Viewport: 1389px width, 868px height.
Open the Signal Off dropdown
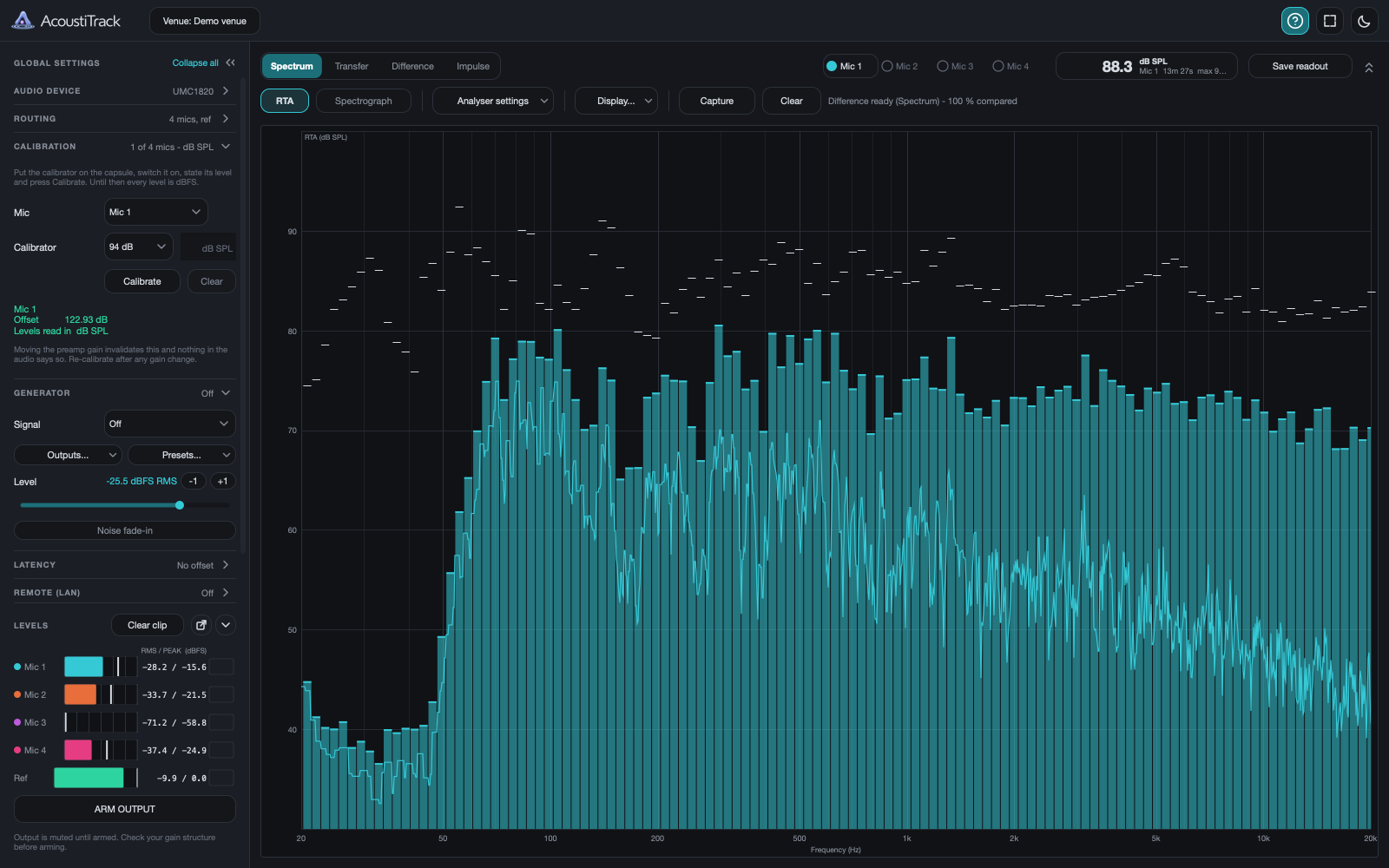pyautogui.click(x=170, y=424)
